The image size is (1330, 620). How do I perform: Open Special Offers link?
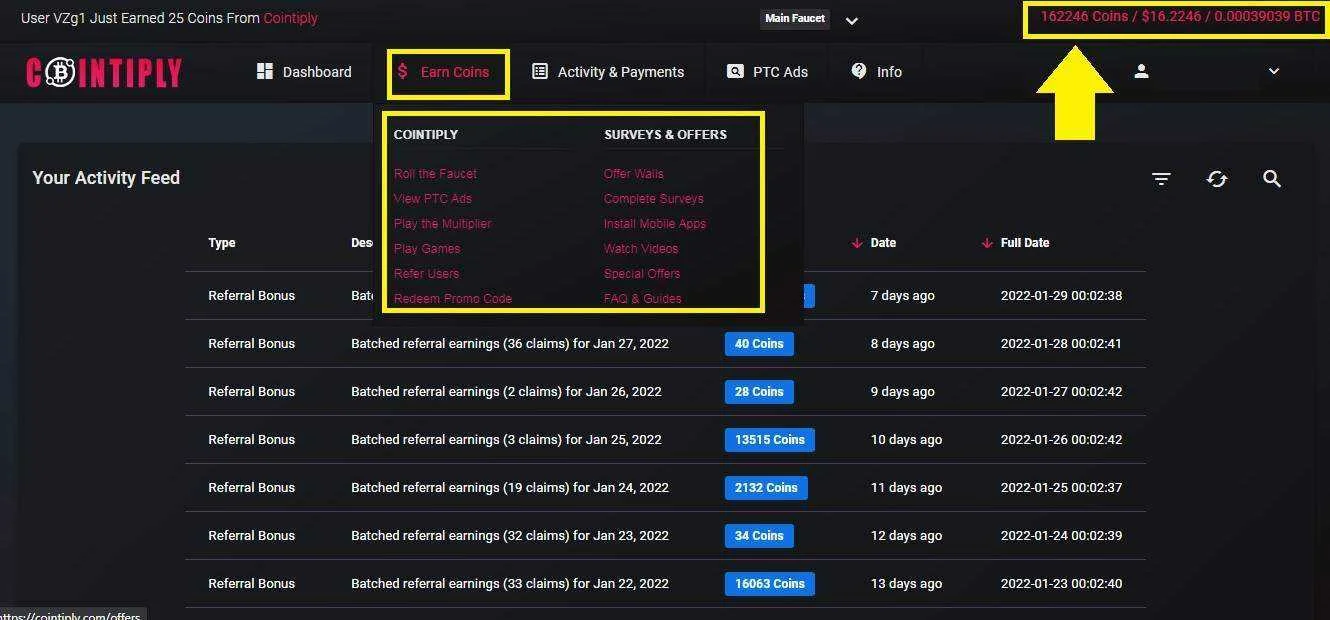point(642,274)
